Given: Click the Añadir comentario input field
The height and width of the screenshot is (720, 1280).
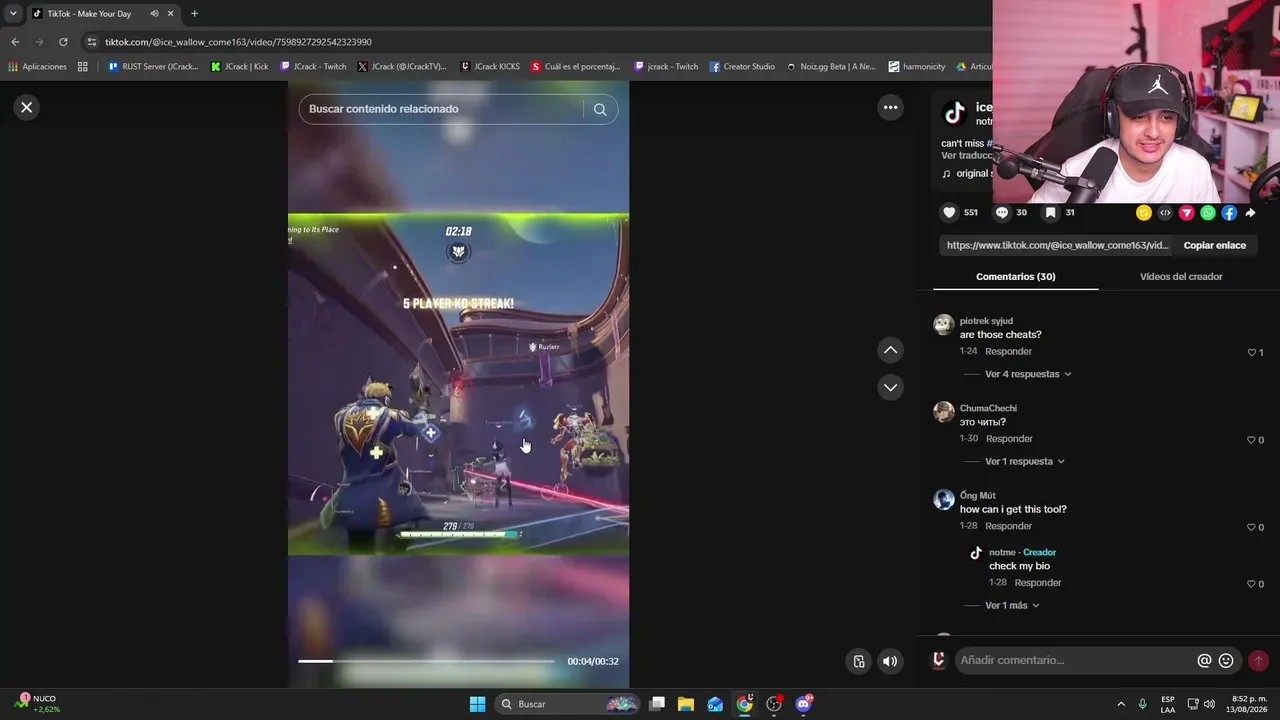Looking at the screenshot, I should (x=1075, y=660).
